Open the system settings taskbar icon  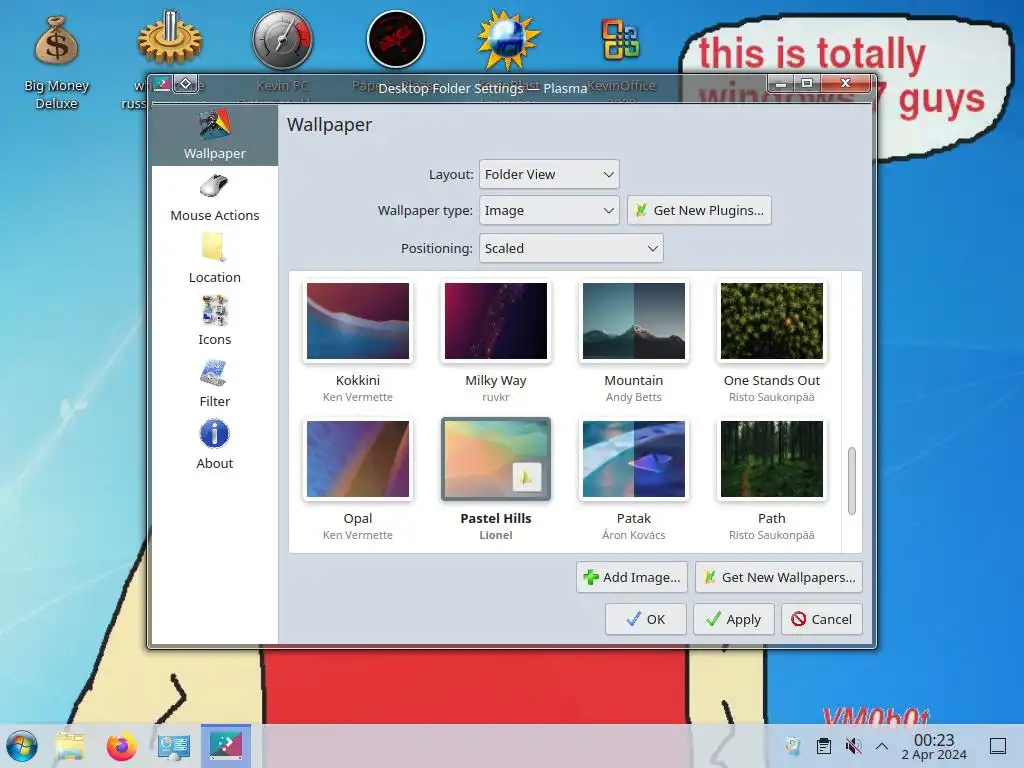[x=173, y=746]
